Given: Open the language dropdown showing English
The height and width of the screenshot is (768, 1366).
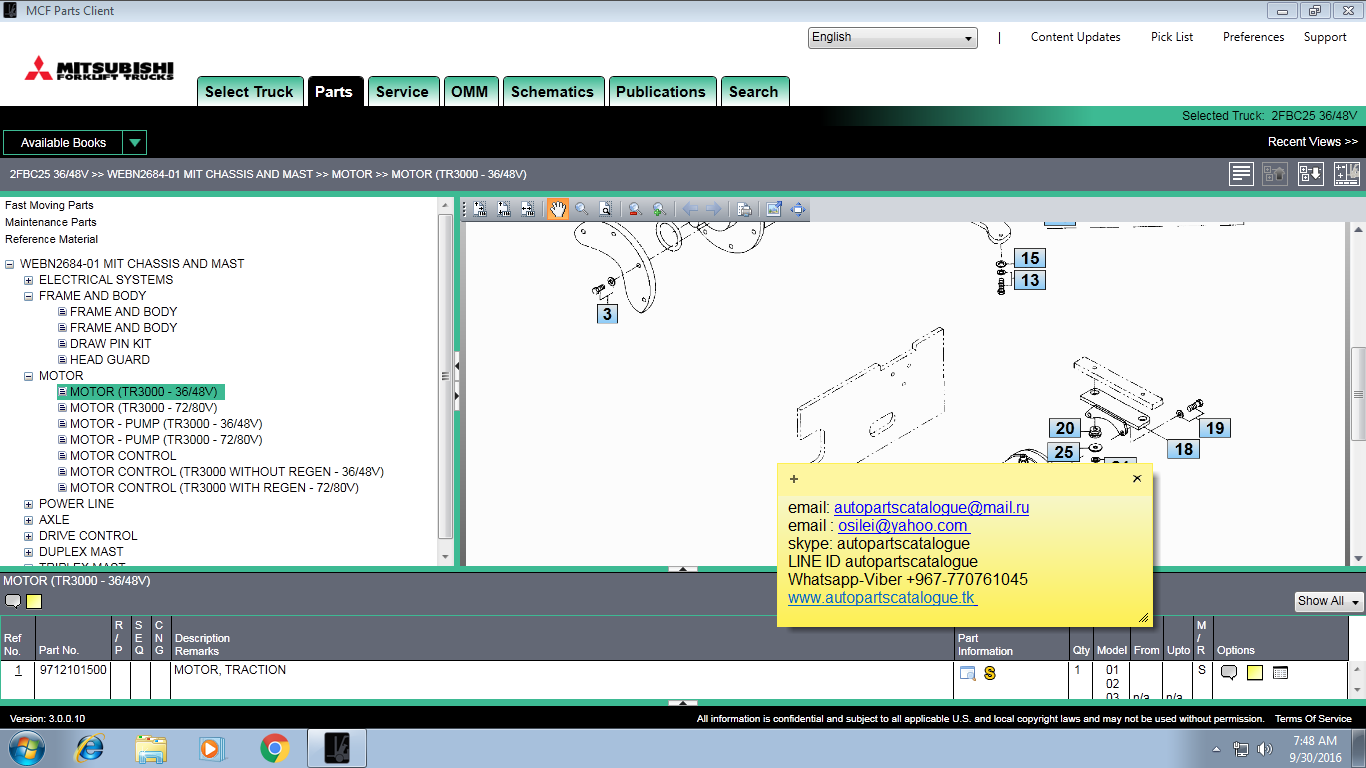Looking at the screenshot, I should click(893, 37).
